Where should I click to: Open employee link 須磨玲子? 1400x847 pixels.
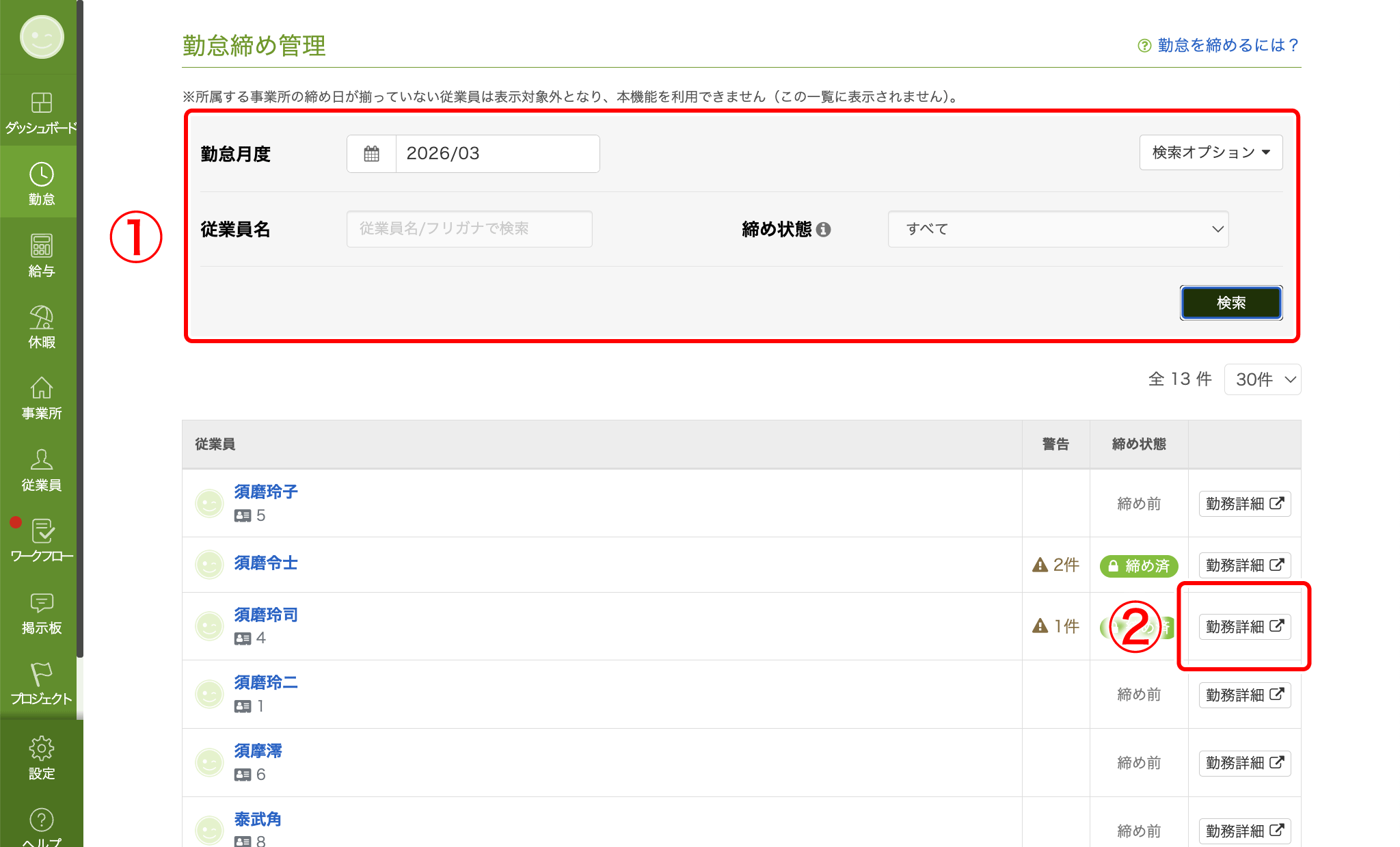(x=266, y=492)
